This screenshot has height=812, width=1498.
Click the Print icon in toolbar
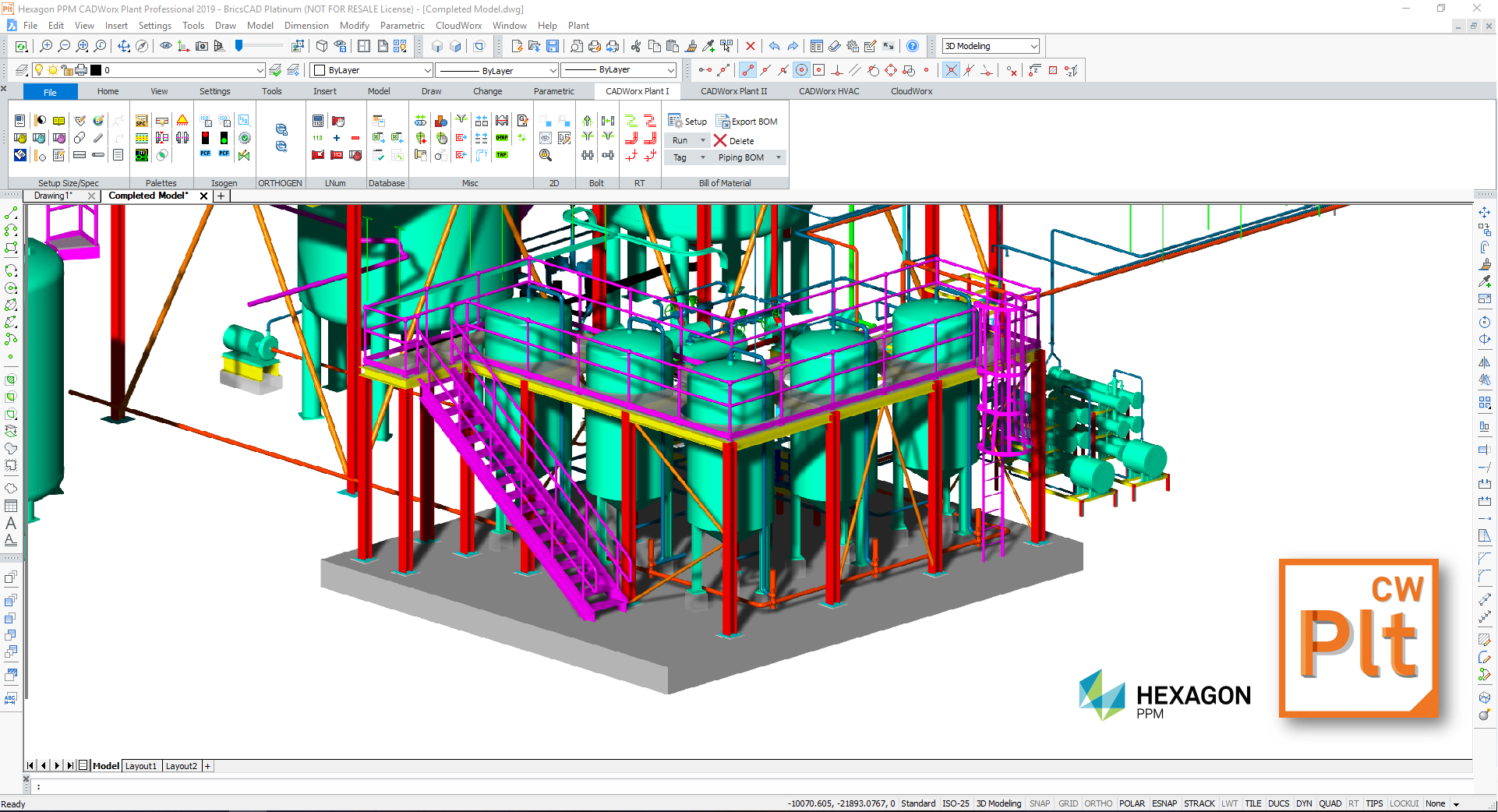coord(595,47)
